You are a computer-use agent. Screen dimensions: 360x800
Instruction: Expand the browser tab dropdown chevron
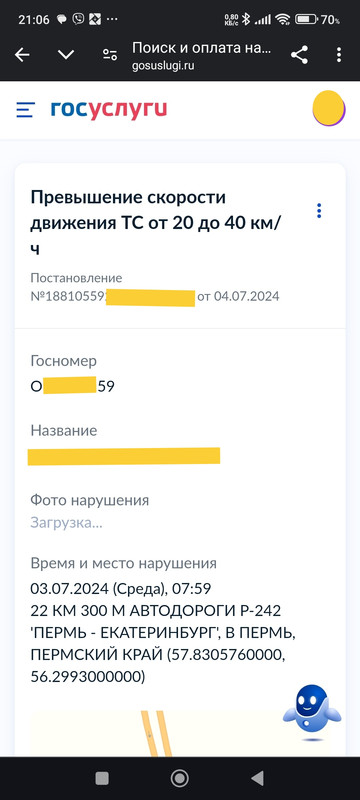click(66, 55)
